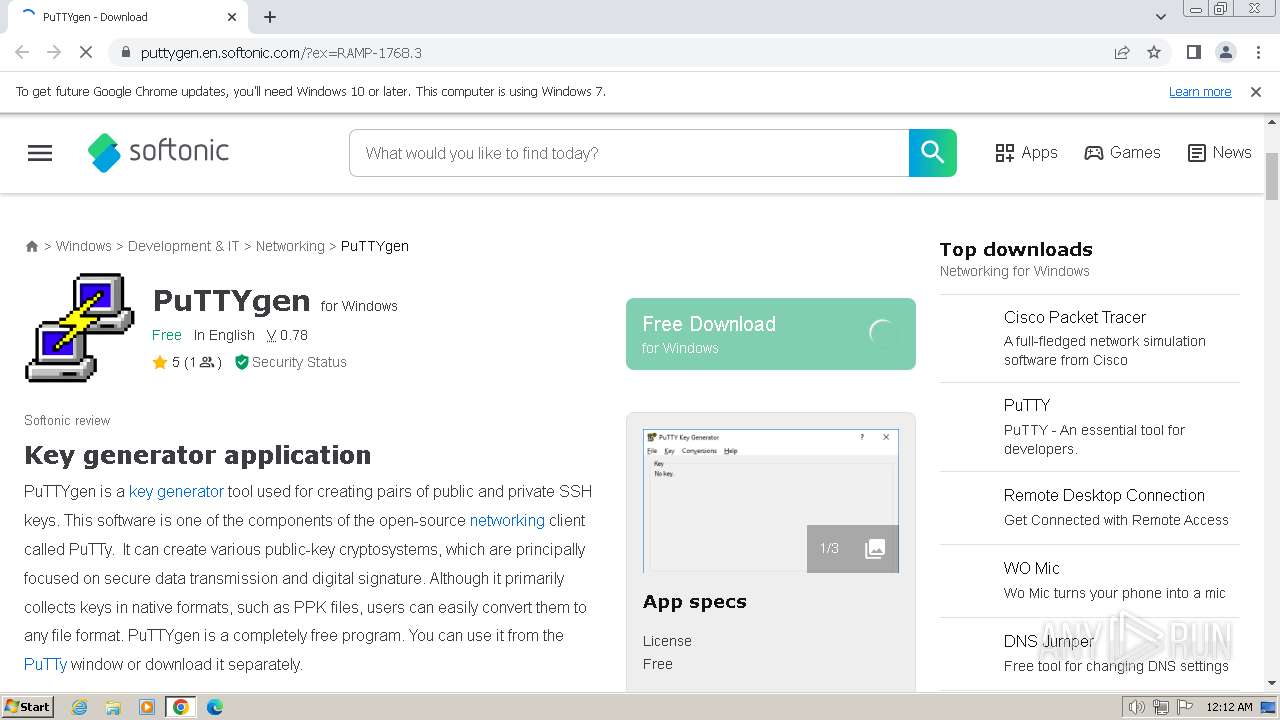Open Chrome's three-dot menu

1258,52
